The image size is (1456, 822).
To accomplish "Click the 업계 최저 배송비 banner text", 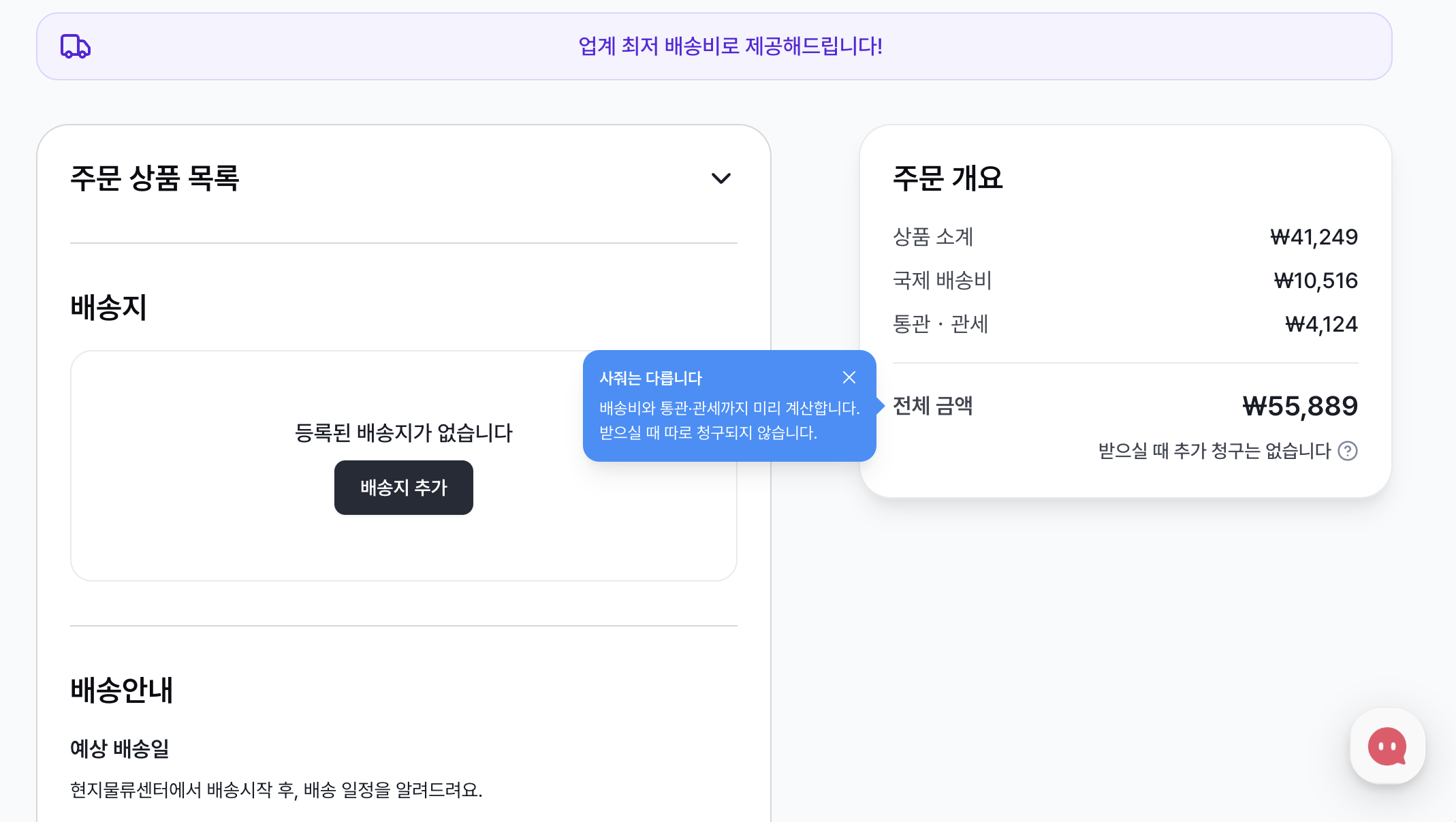I will tap(730, 46).
